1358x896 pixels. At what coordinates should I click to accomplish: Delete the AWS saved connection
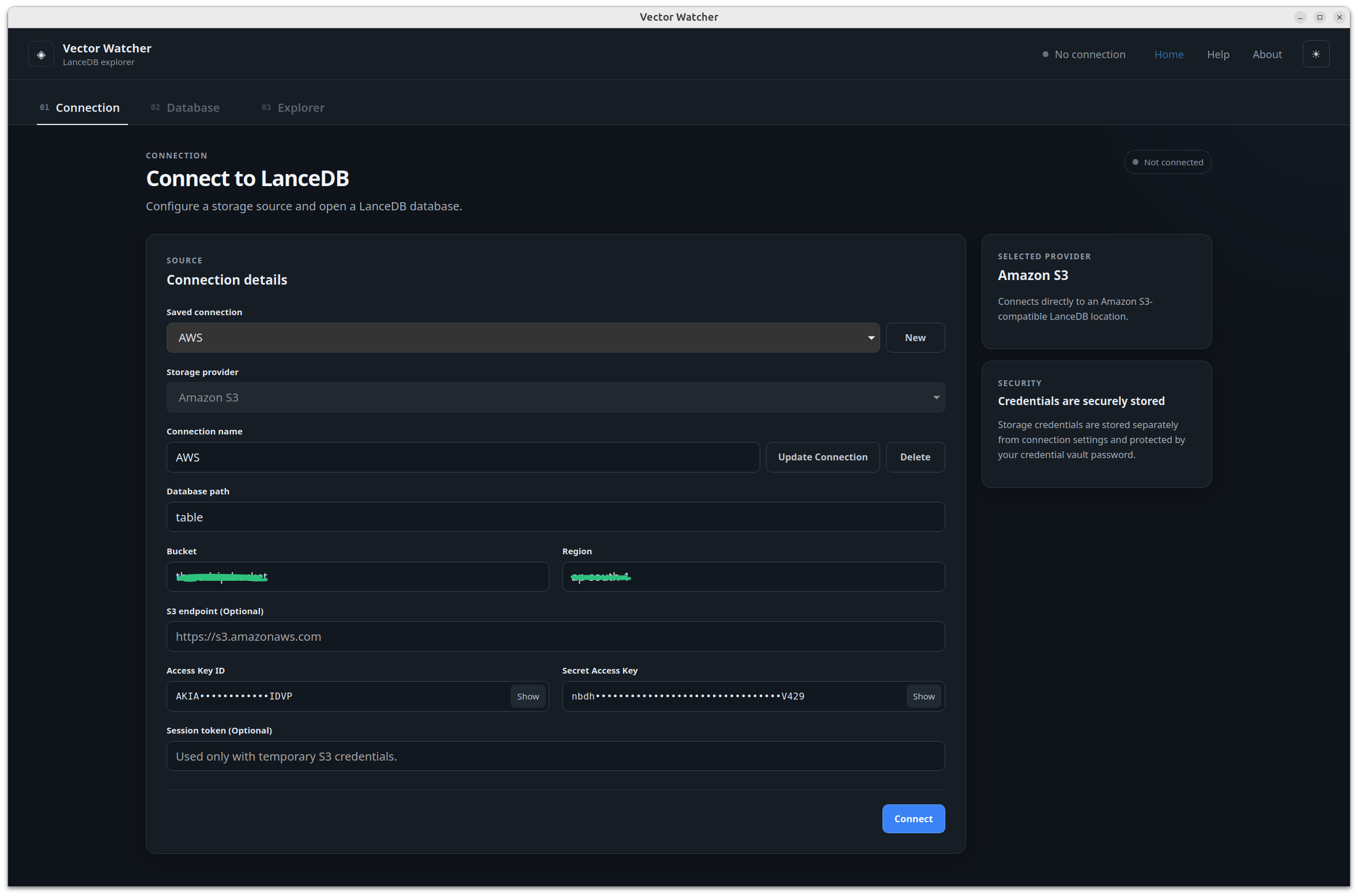915,457
